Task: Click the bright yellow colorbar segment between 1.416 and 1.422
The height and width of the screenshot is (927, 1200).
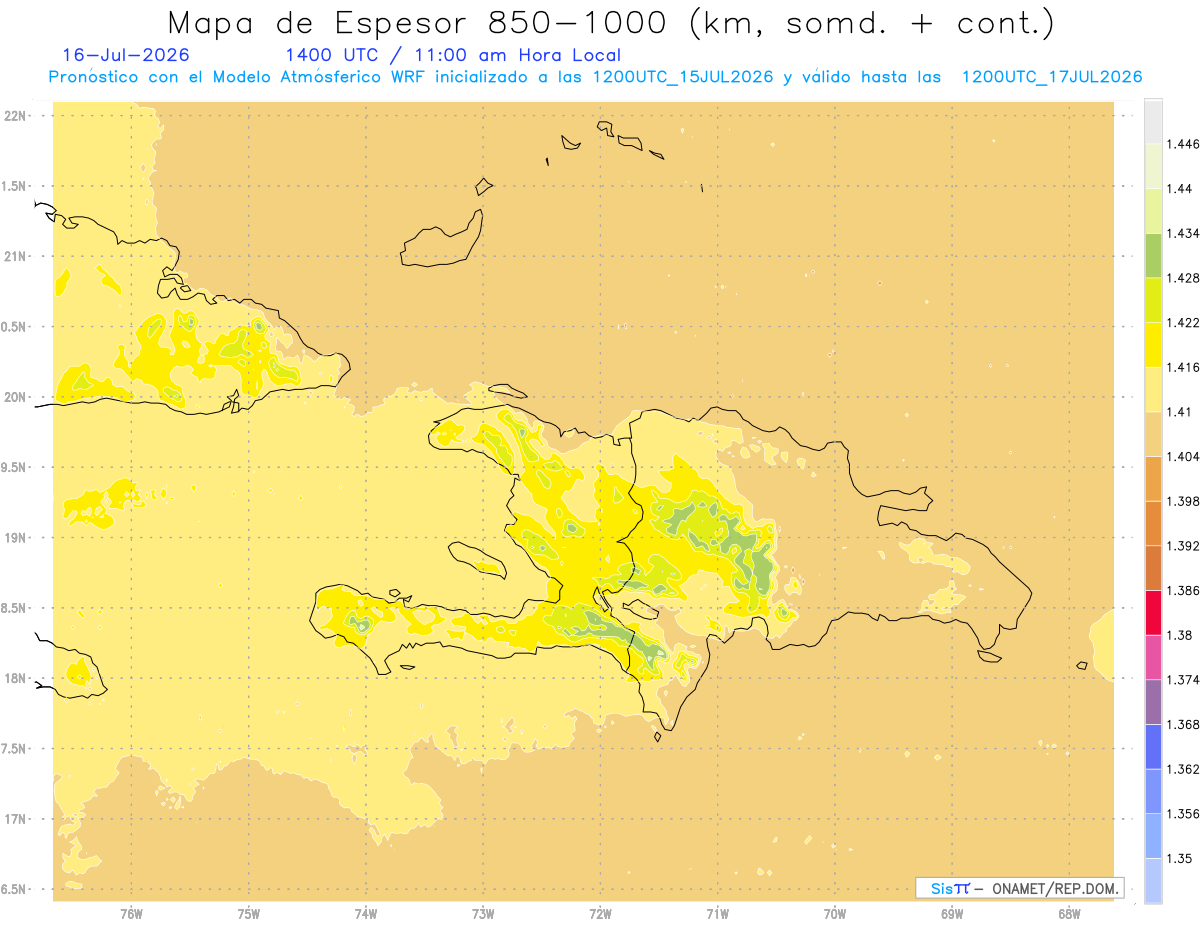Action: click(x=1153, y=344)
